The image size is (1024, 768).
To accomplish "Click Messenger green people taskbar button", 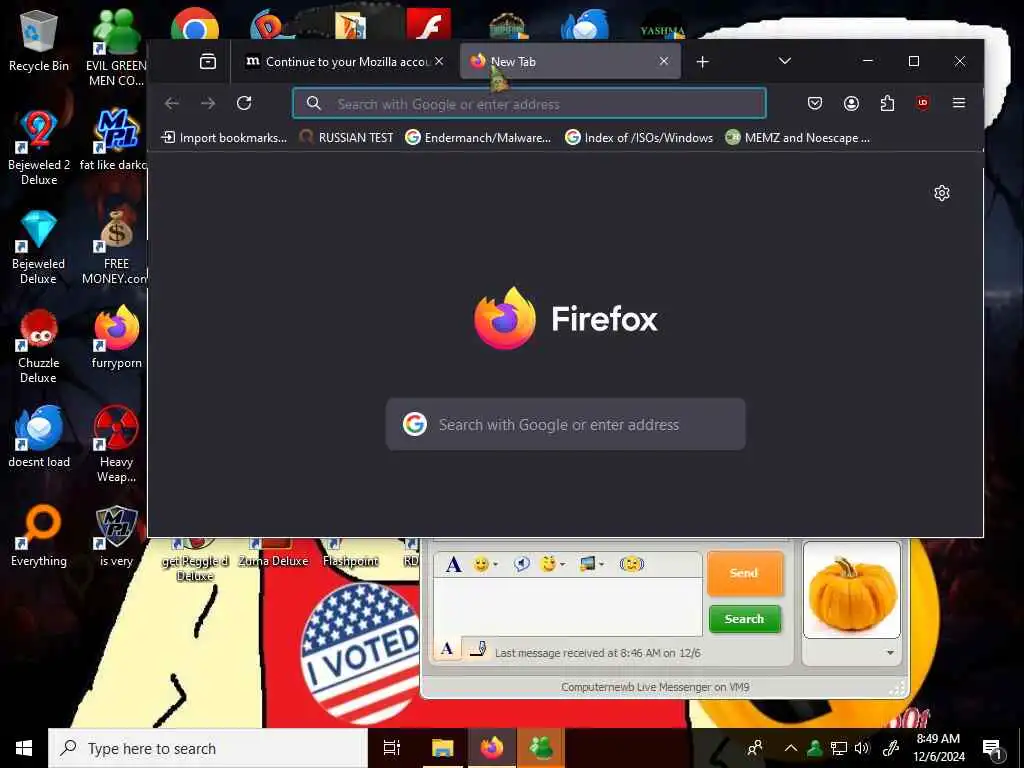I will click(x=541, y=748).
